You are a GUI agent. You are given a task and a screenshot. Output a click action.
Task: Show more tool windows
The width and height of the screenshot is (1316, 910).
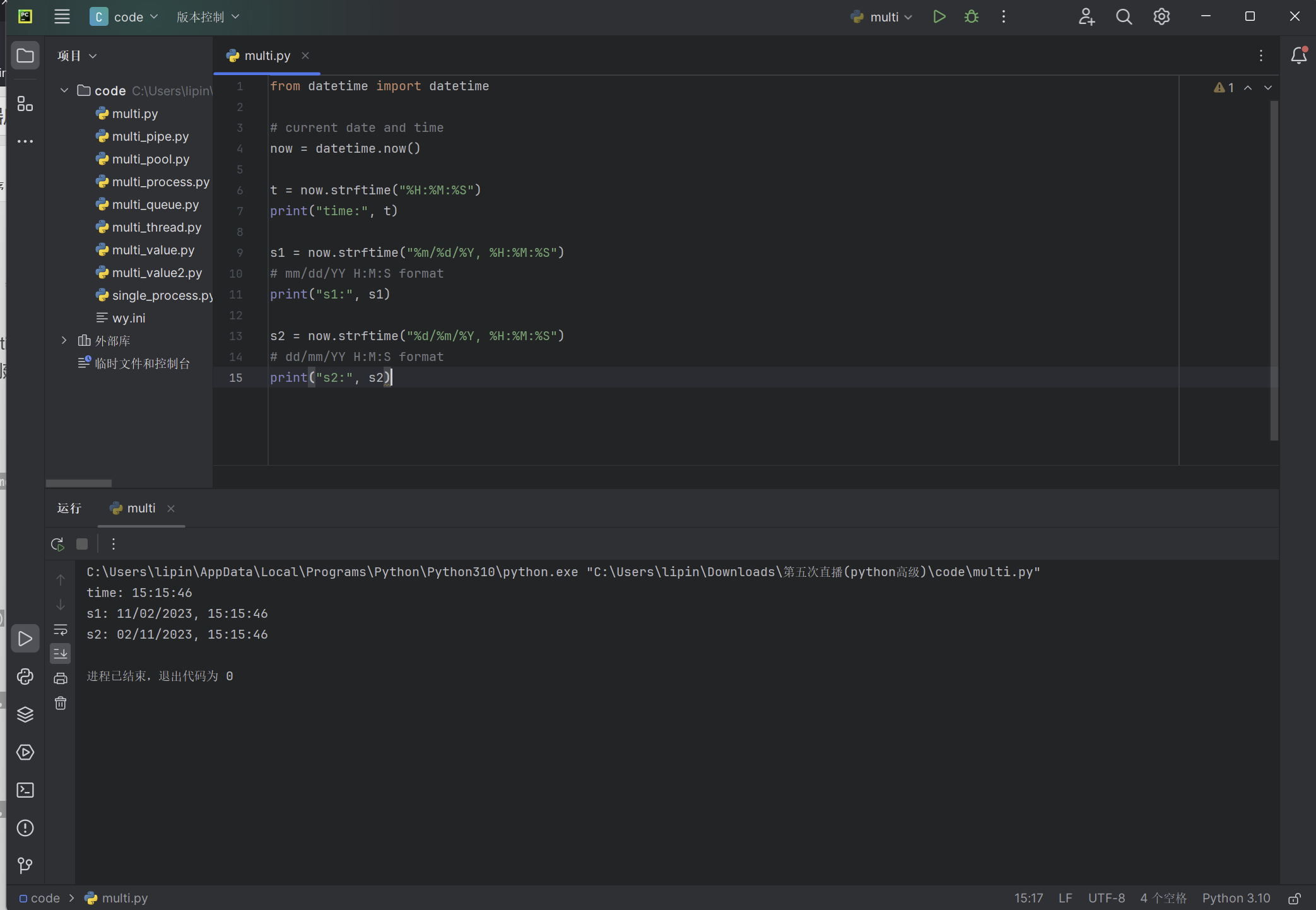pyautogui.click(x=25, y=141)
